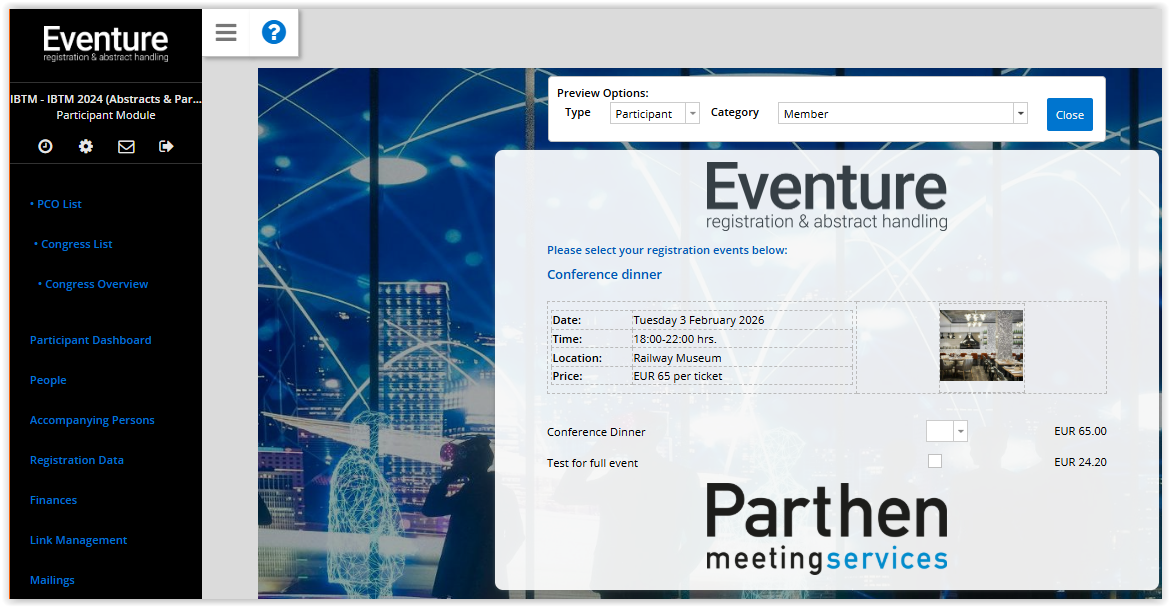The height and width of the screenshot is (607, 1170).
Task: Open Registration Data menu item
Action: point(77,460)
